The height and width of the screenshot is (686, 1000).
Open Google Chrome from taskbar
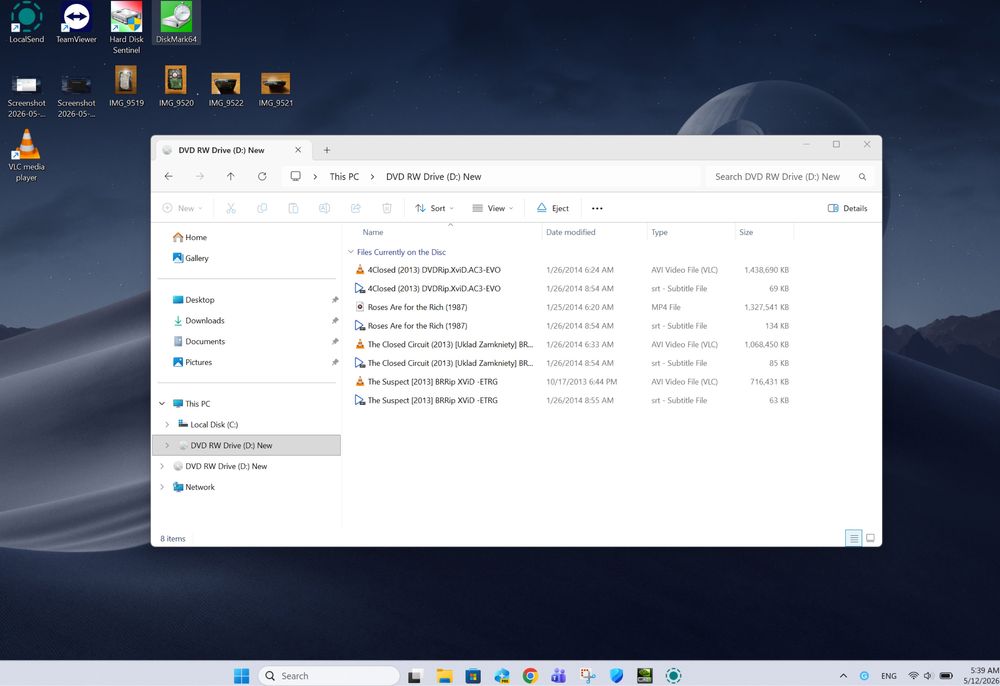click(530, 676)
